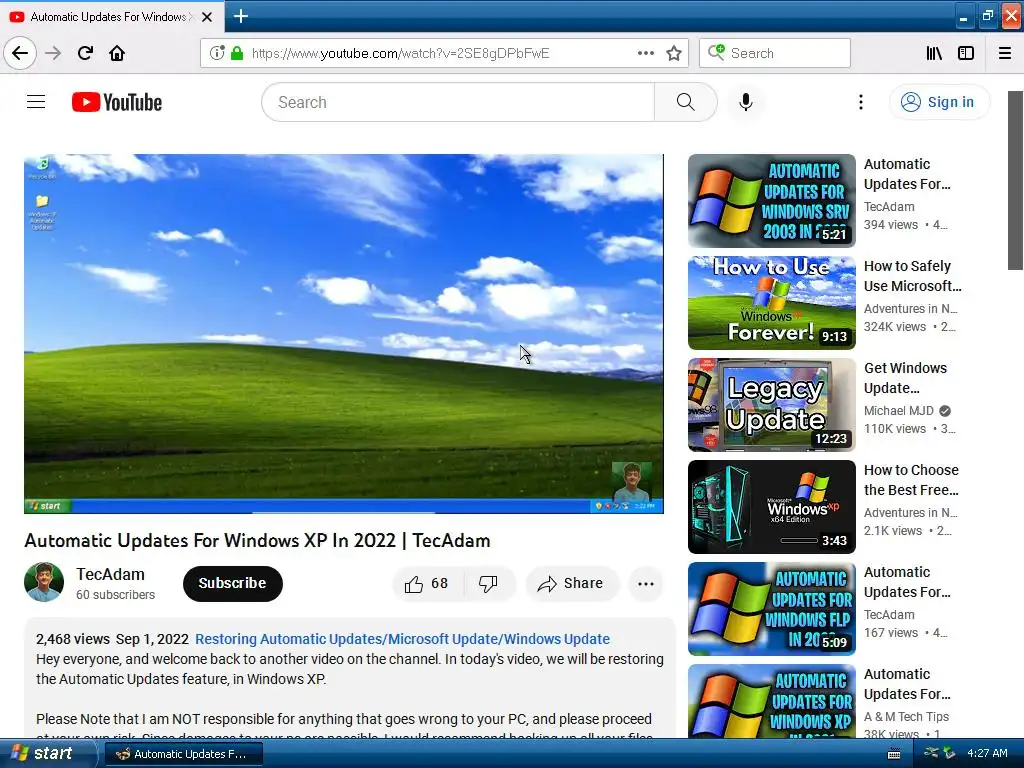
Task: Open the browser hamburger menu
Action: pyautogui.click(x=1005, y=53)
